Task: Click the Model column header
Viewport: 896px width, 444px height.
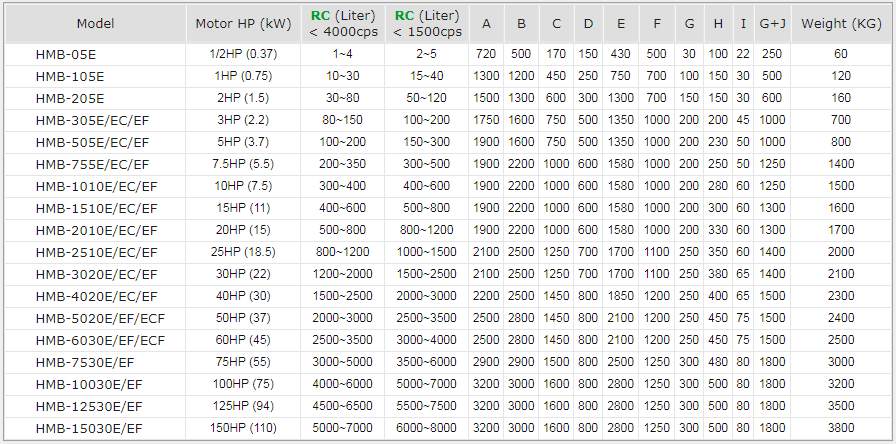Action: tap(95, 24)
